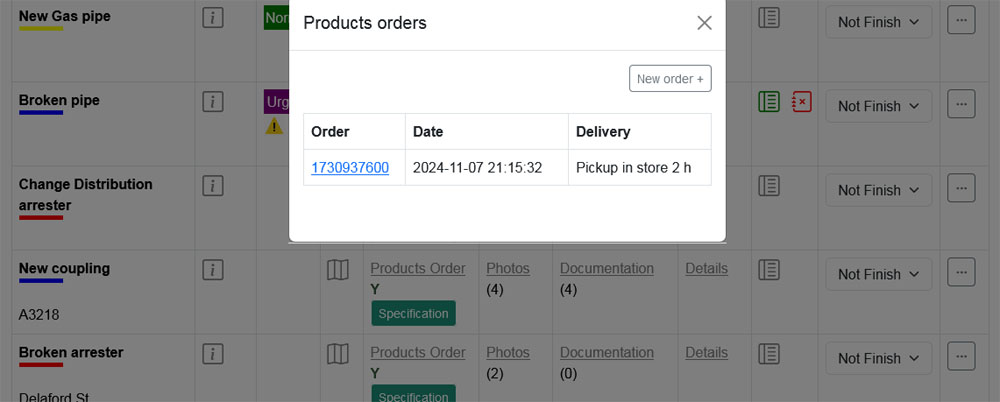Open Details link in Broken arrester row
Viewport: 1000px width, 402px height.
pos(707,352)
